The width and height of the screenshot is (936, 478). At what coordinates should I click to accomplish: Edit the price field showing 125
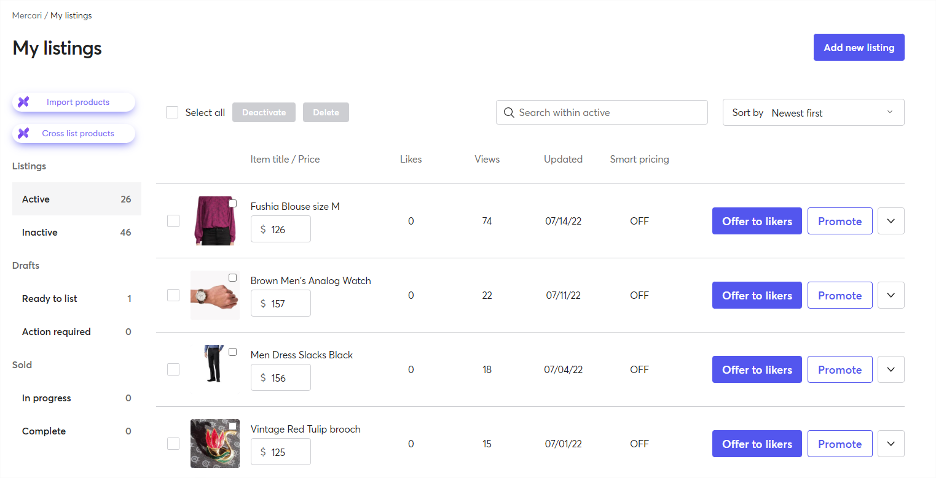pos(281,452)
